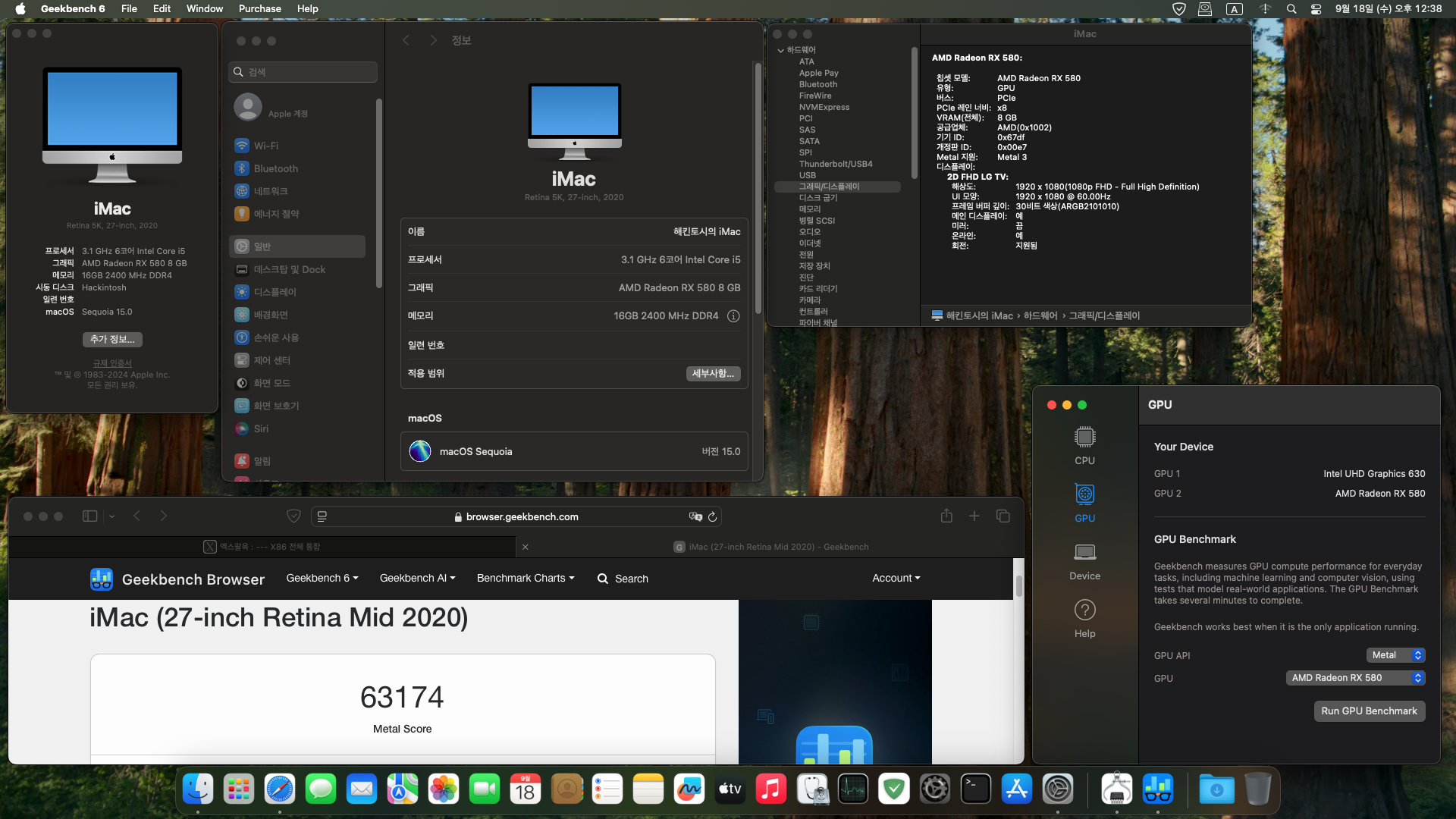1456x819 pixels.
Task: Switch to the X86 Safari tab
Action: 262,547
